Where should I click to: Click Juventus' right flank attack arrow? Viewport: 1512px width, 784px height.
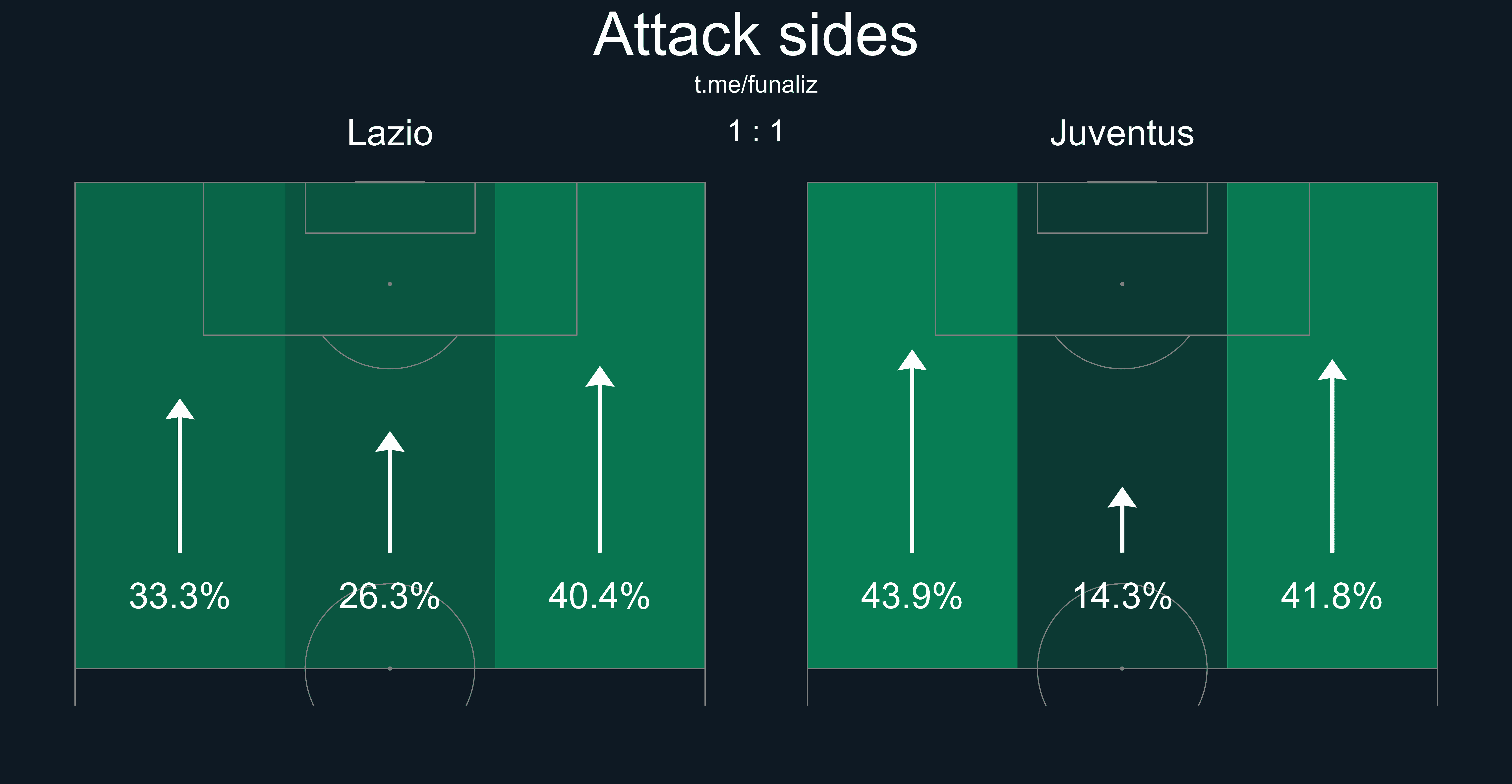pyautogui.click(x=1332, y=455)
